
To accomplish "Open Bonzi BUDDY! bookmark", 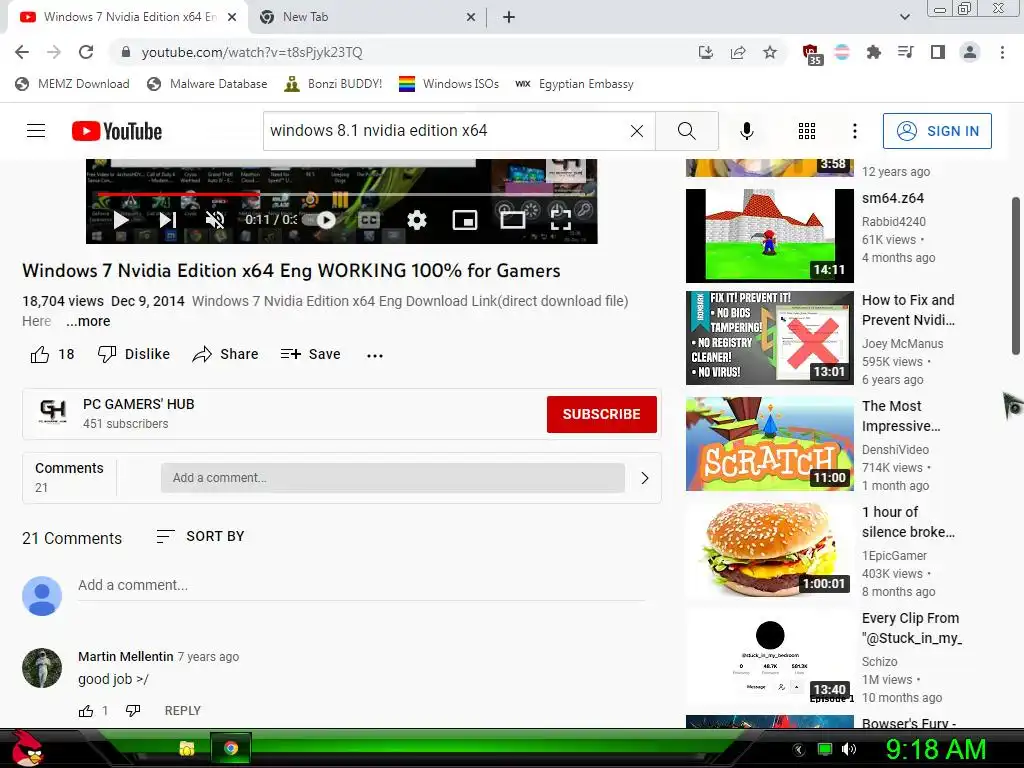I will [x=333, y=84].
